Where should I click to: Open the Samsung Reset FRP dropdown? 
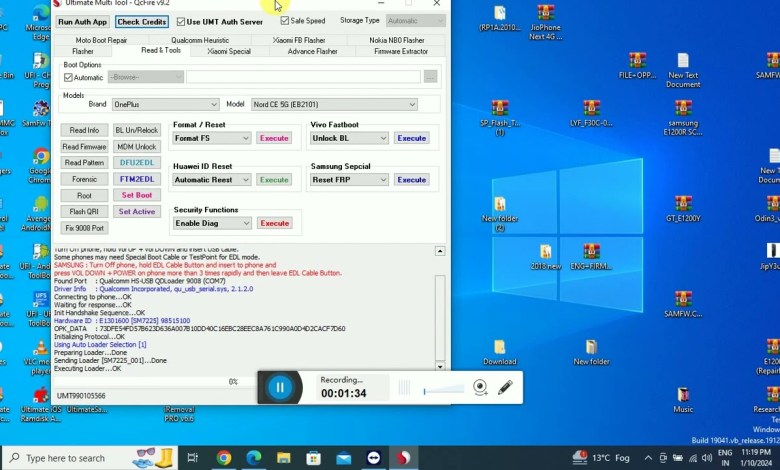(x=349, y=180)
